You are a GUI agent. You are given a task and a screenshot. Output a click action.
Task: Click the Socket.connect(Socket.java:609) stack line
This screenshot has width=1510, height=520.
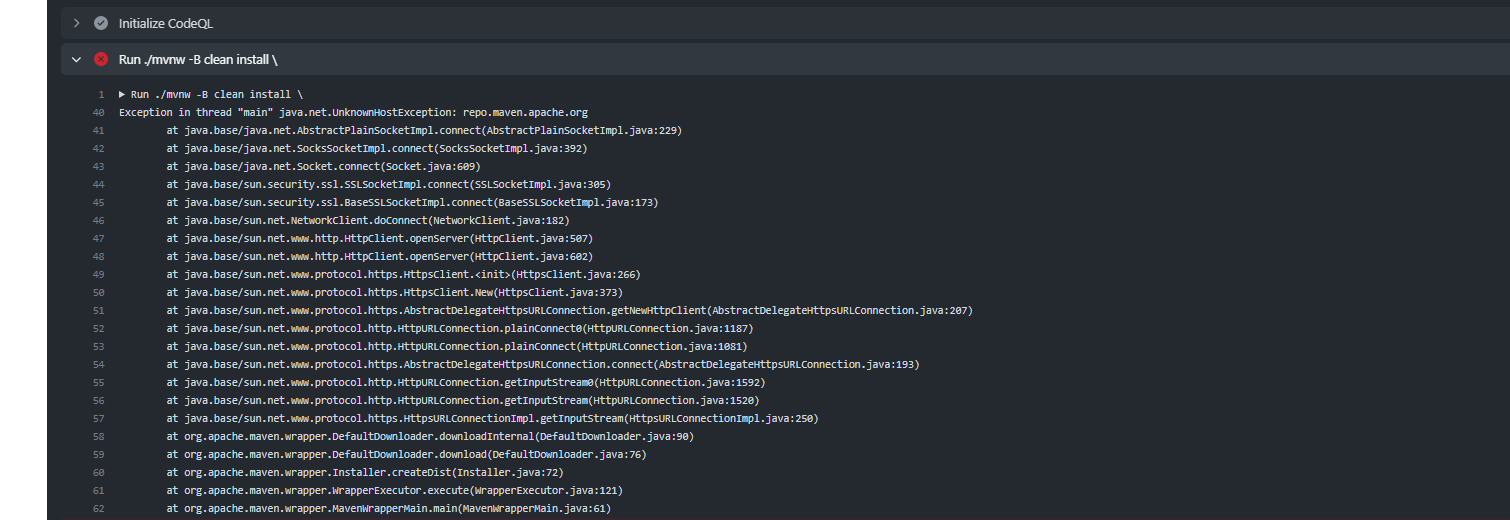(x=323, y=166)
